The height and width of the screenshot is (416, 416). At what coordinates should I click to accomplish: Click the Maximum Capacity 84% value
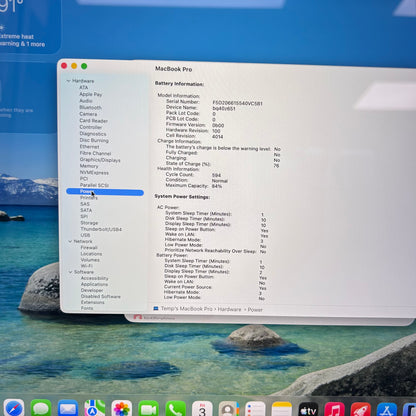point(217,186)
